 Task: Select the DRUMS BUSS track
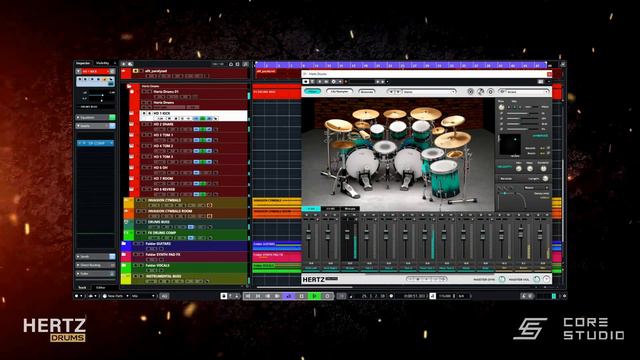click(x=191, y=224)
